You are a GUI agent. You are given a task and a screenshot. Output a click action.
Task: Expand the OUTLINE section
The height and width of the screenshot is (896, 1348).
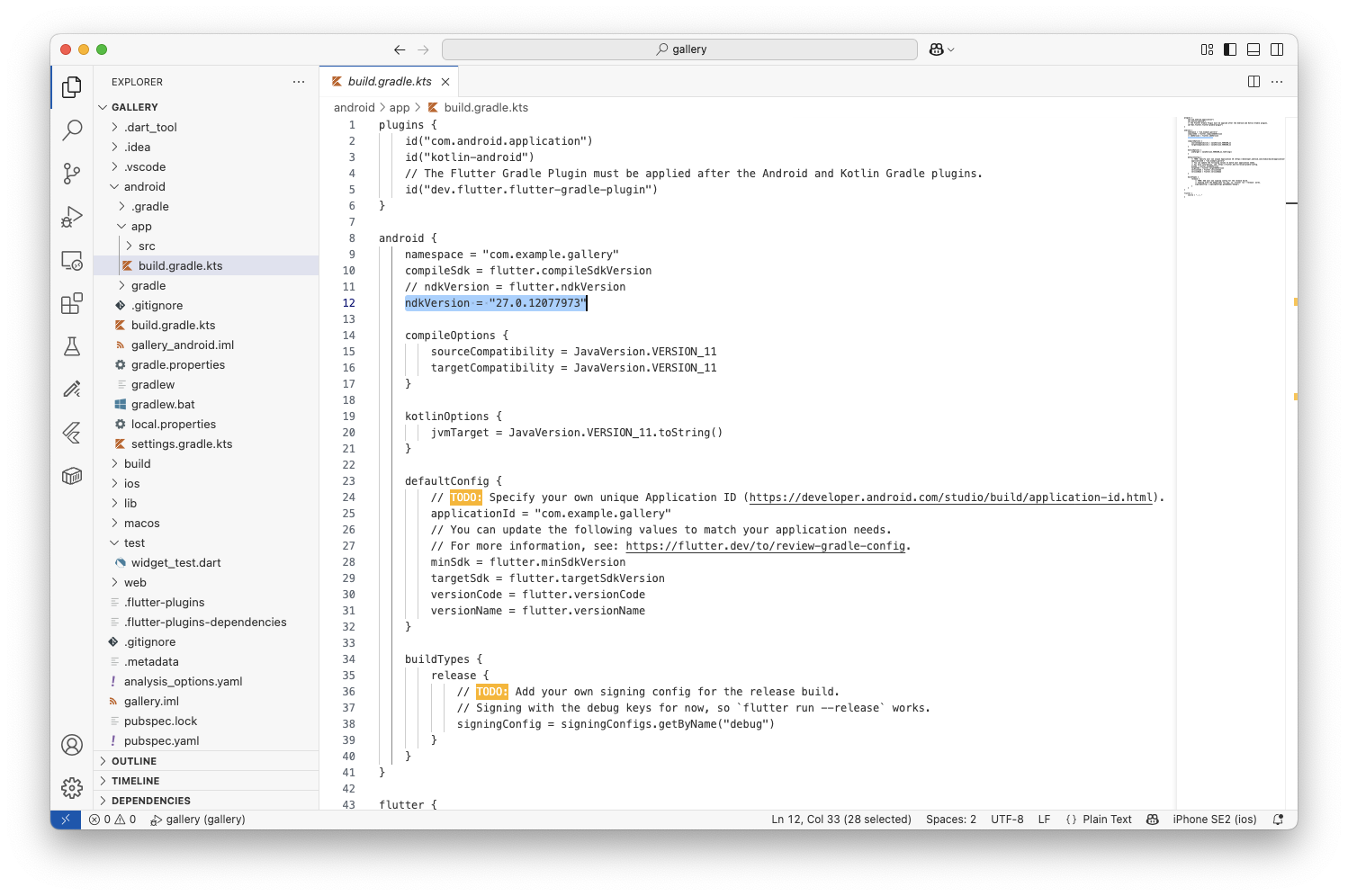pos(206,761)
